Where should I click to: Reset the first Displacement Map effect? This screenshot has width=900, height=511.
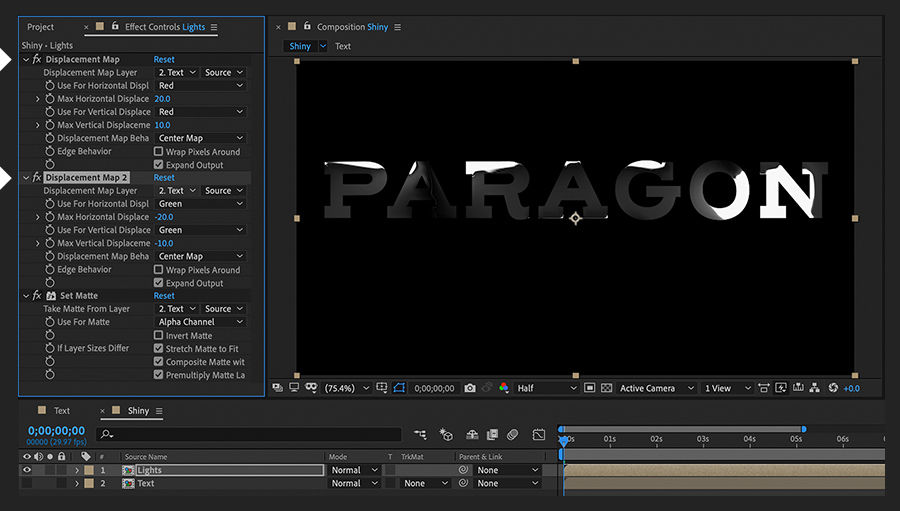coord(164,60)
